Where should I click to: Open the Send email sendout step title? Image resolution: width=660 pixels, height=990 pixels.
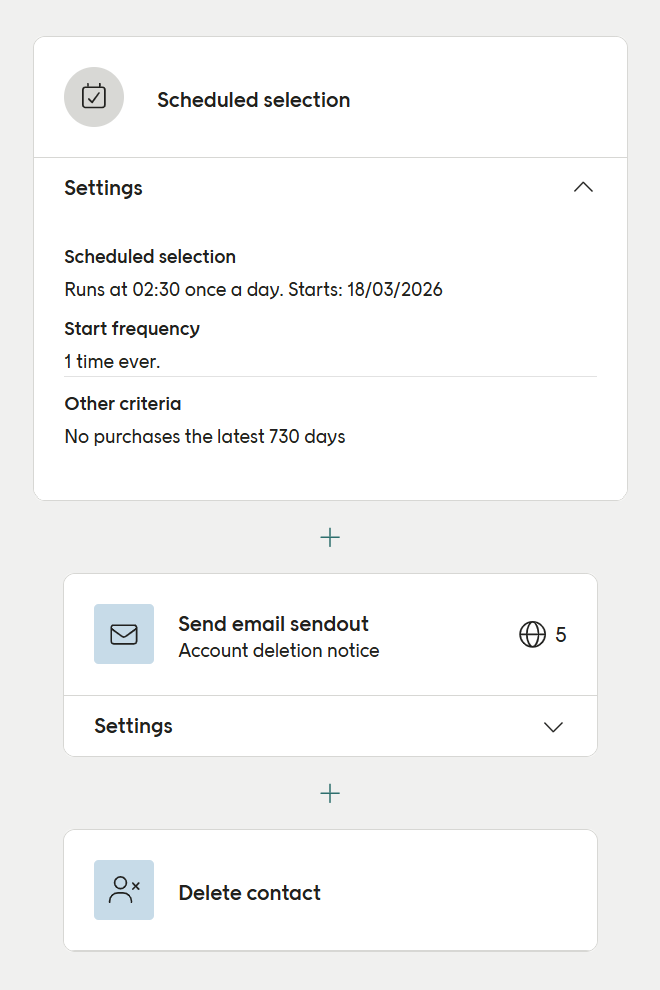[273, 624]
